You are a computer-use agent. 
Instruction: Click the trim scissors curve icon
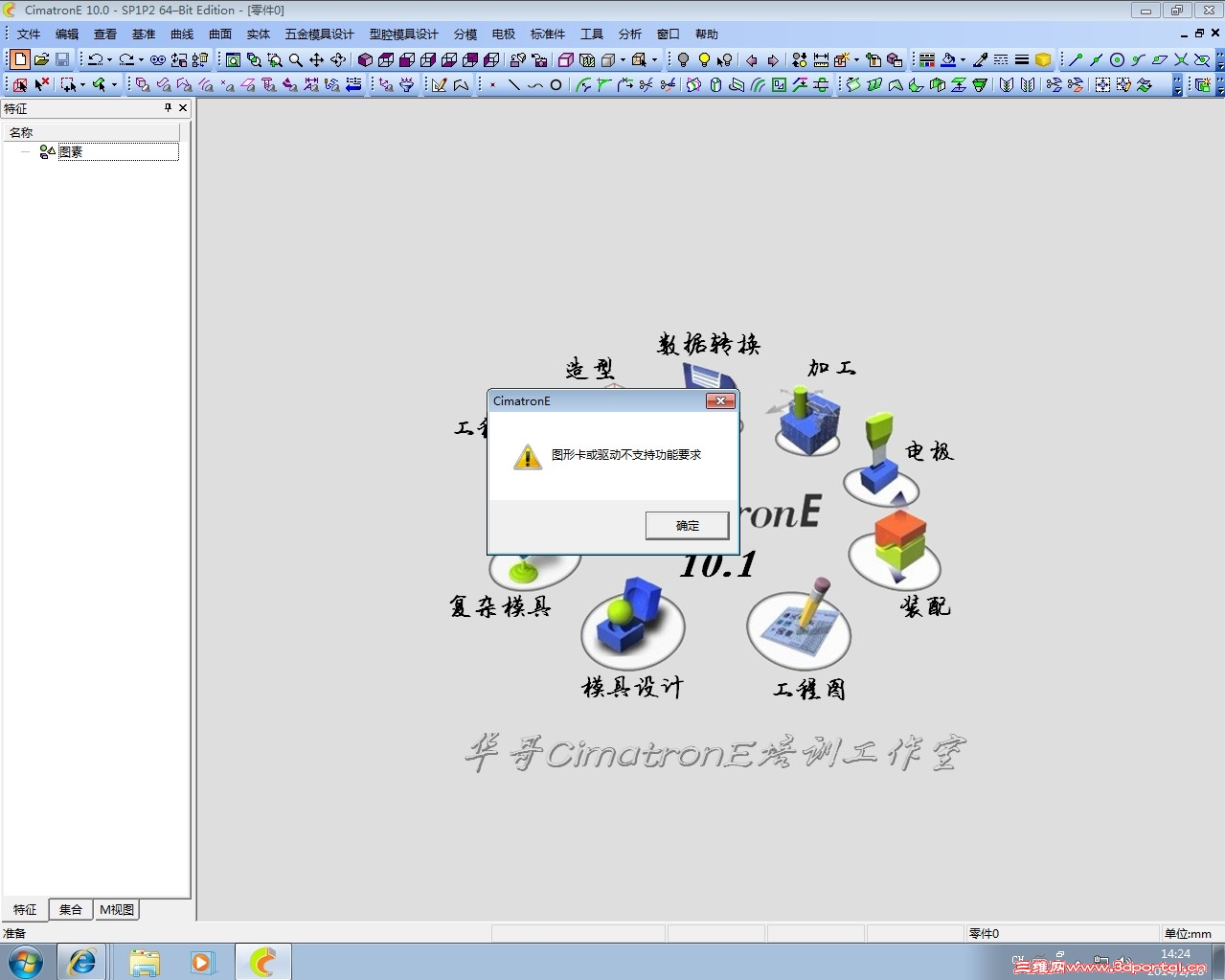647,85
